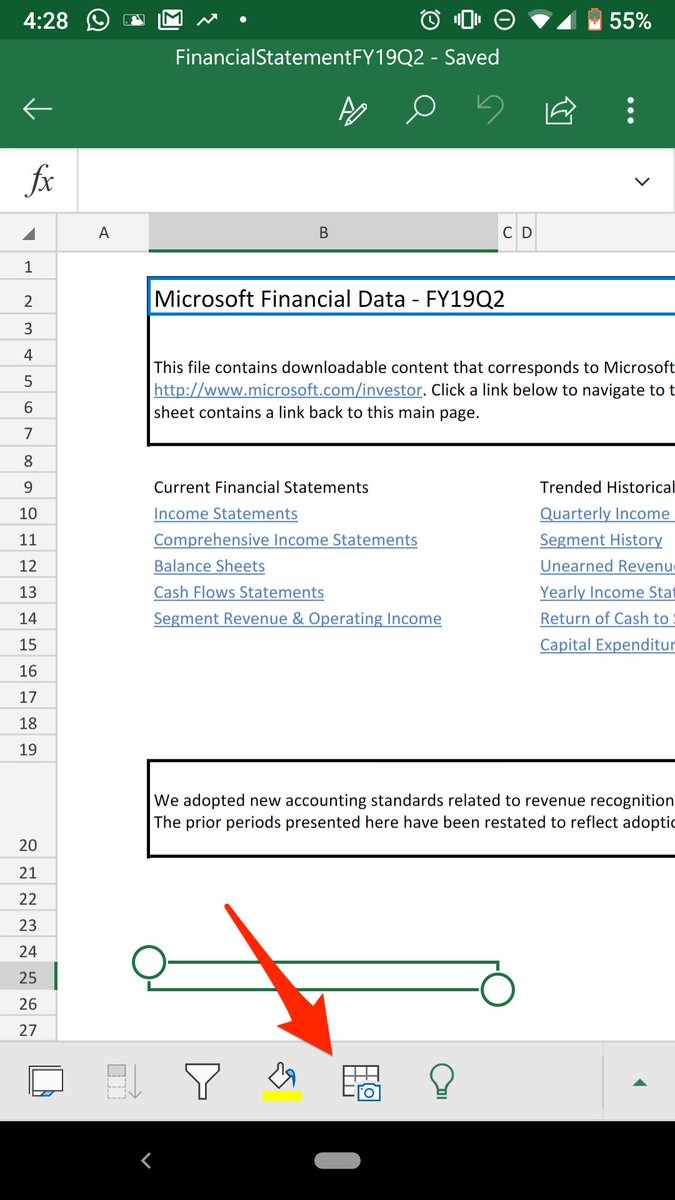Tap the insert data from picture icon
The width and height of the screenshot is (675, 1200).
[361, 1083]
